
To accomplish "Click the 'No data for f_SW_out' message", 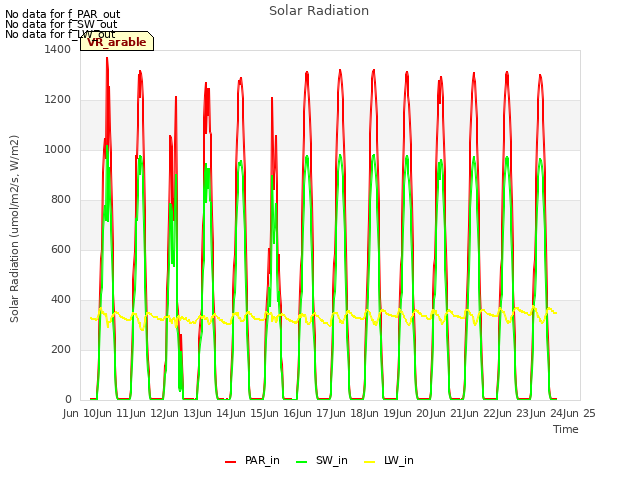I will tap(61, 24).
